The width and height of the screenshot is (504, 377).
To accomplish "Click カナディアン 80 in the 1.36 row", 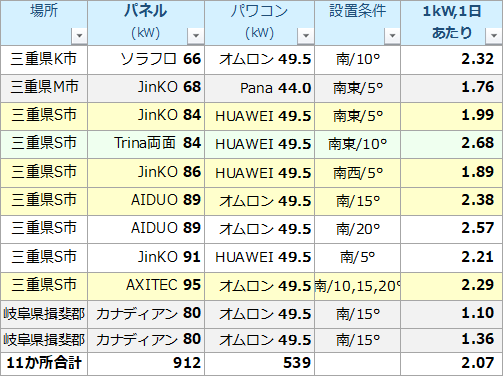I will click(x=146, y=340).
